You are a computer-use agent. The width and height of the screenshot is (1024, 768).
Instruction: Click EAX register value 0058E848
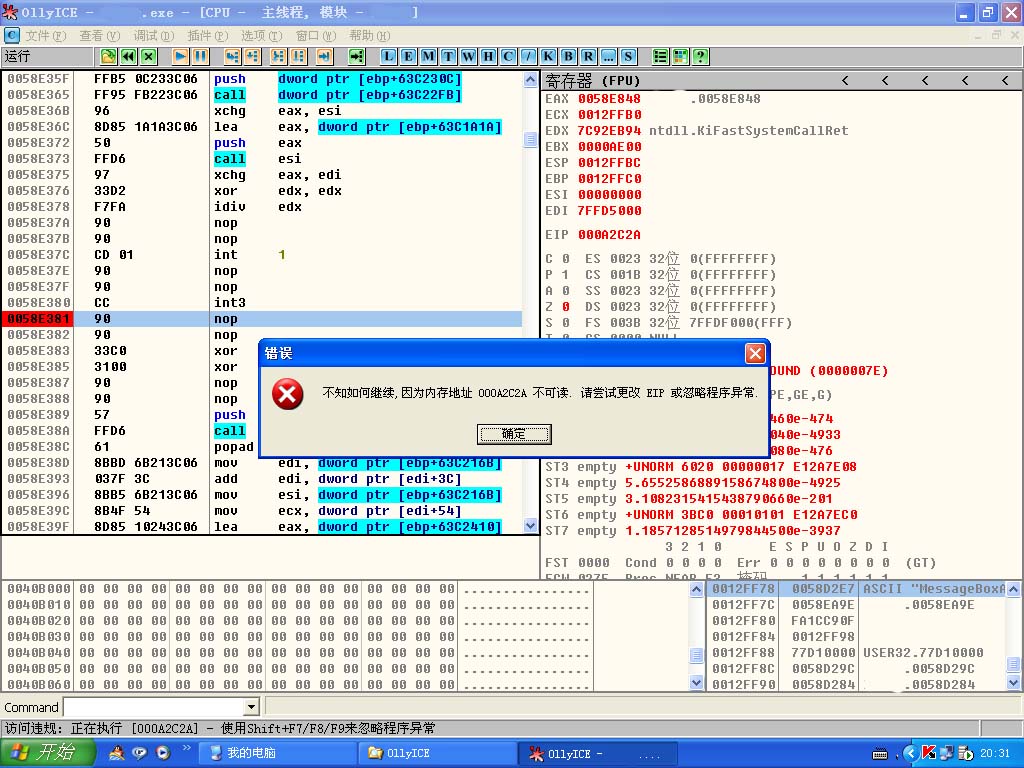coord(609,99)
